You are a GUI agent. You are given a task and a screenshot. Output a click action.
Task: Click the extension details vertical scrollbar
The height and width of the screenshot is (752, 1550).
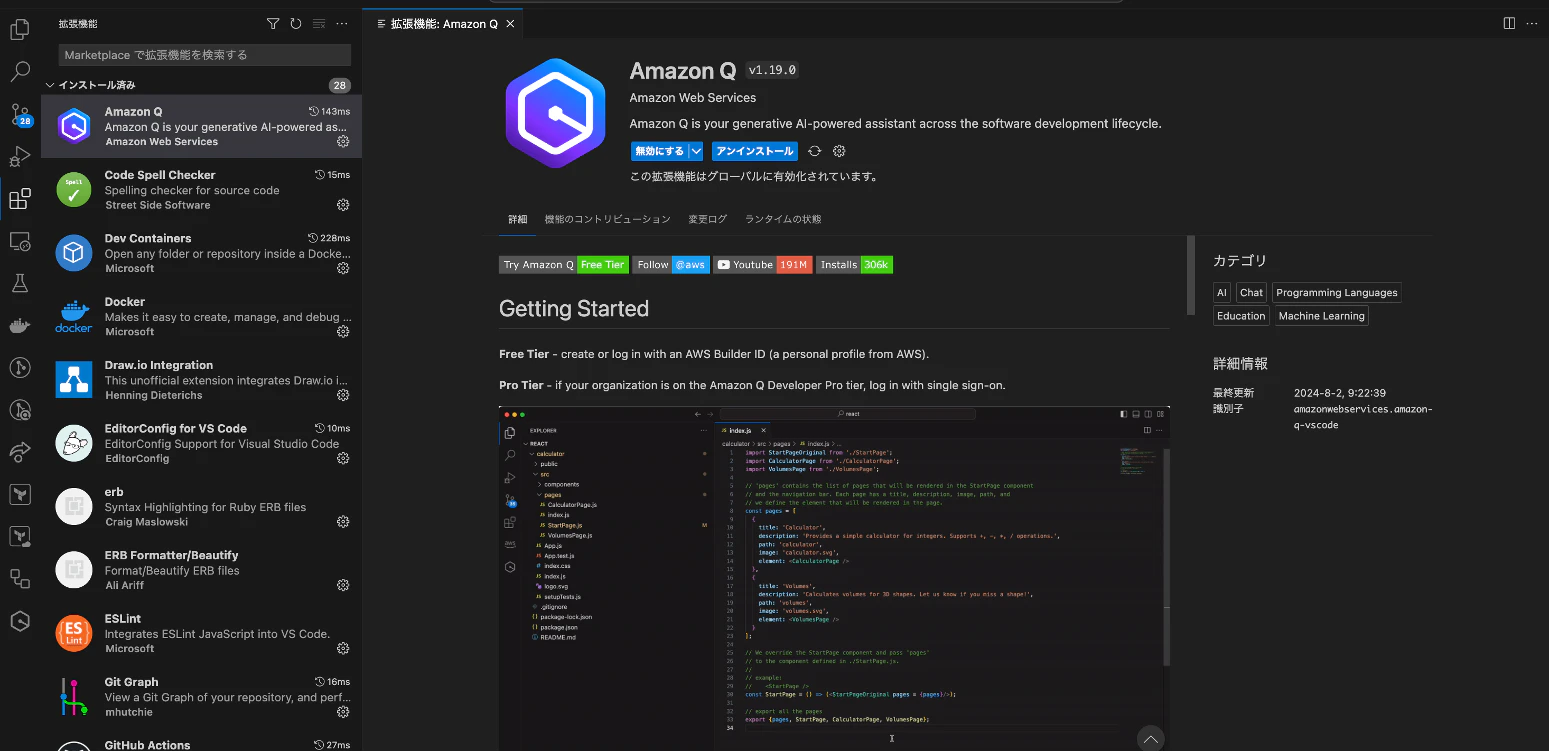click(x=1190, y=276)
